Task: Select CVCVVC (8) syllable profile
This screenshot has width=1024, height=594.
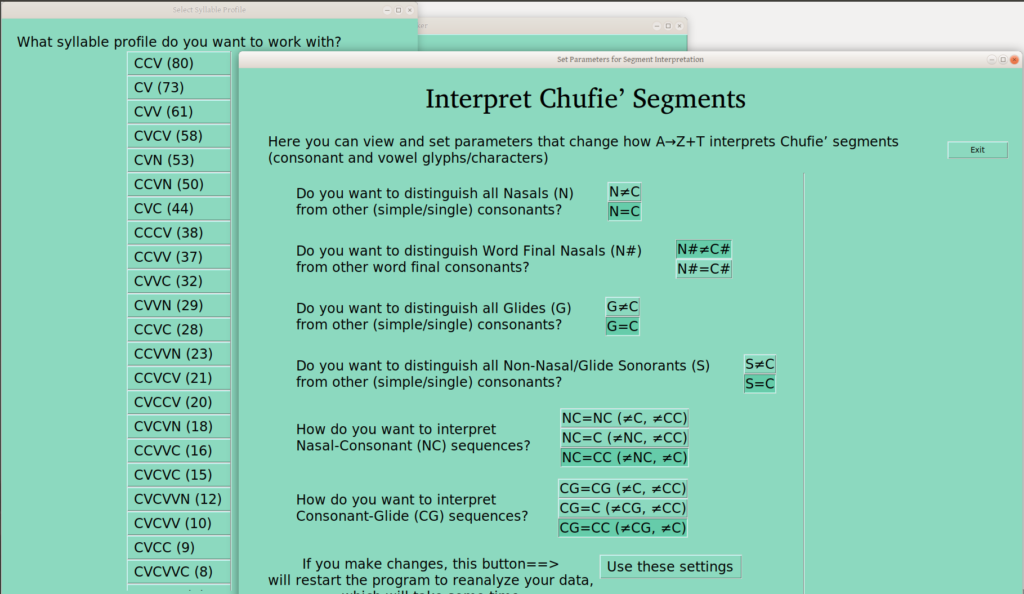Action: coord(178,571)
